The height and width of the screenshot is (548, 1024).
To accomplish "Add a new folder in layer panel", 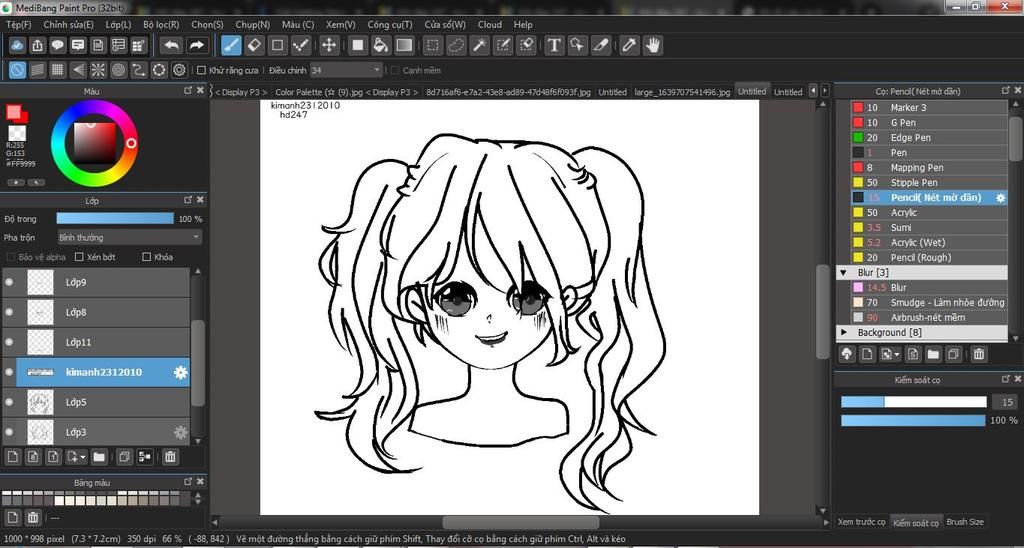I will coord(99,457).
